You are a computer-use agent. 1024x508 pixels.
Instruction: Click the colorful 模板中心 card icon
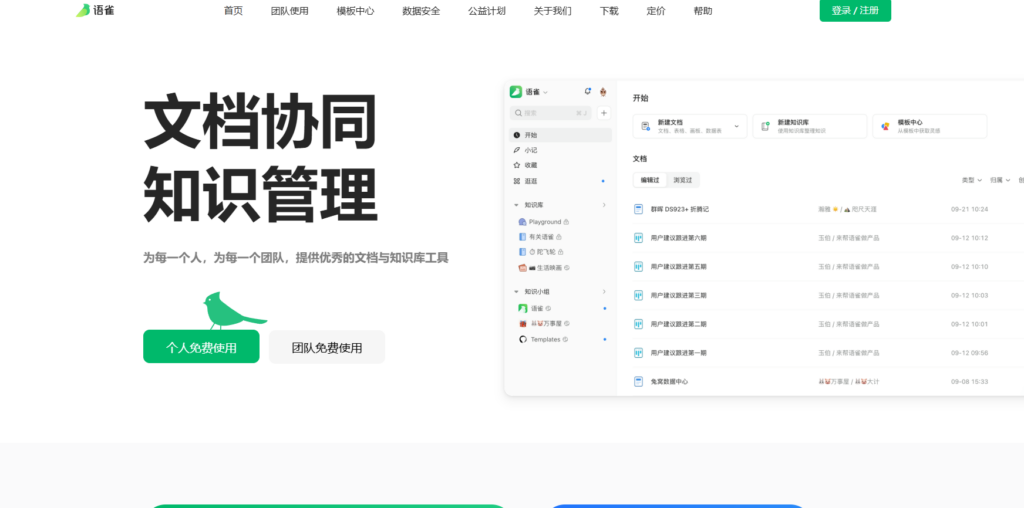click(x=885, y=126)
